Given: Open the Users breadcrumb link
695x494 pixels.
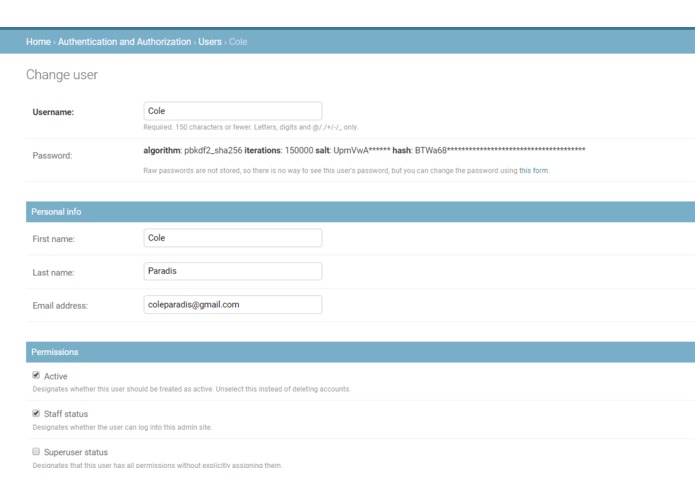Looking at the screenshot, I should point(210,42).
